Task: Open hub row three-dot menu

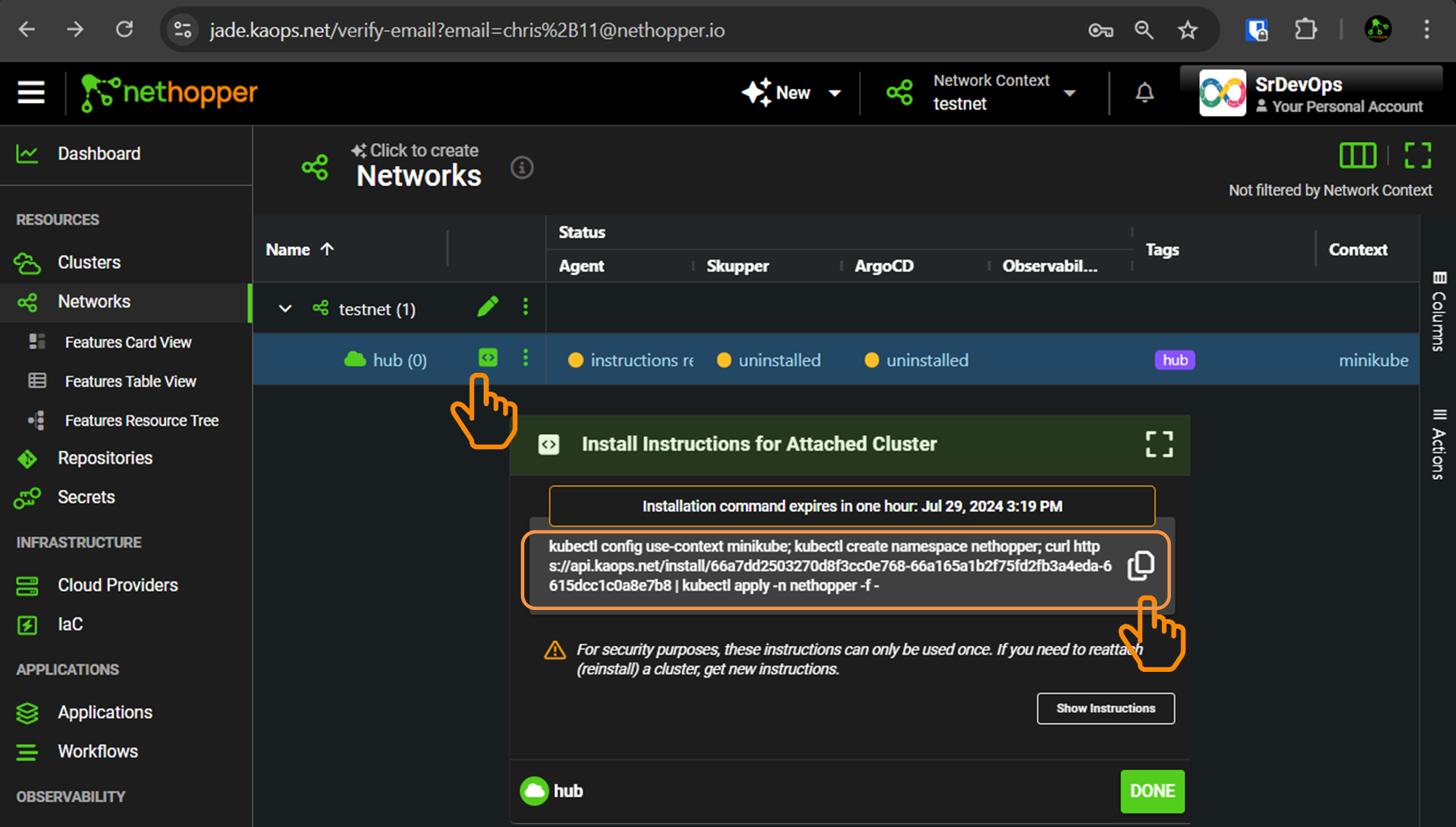Action: click(x=526, y=358)
